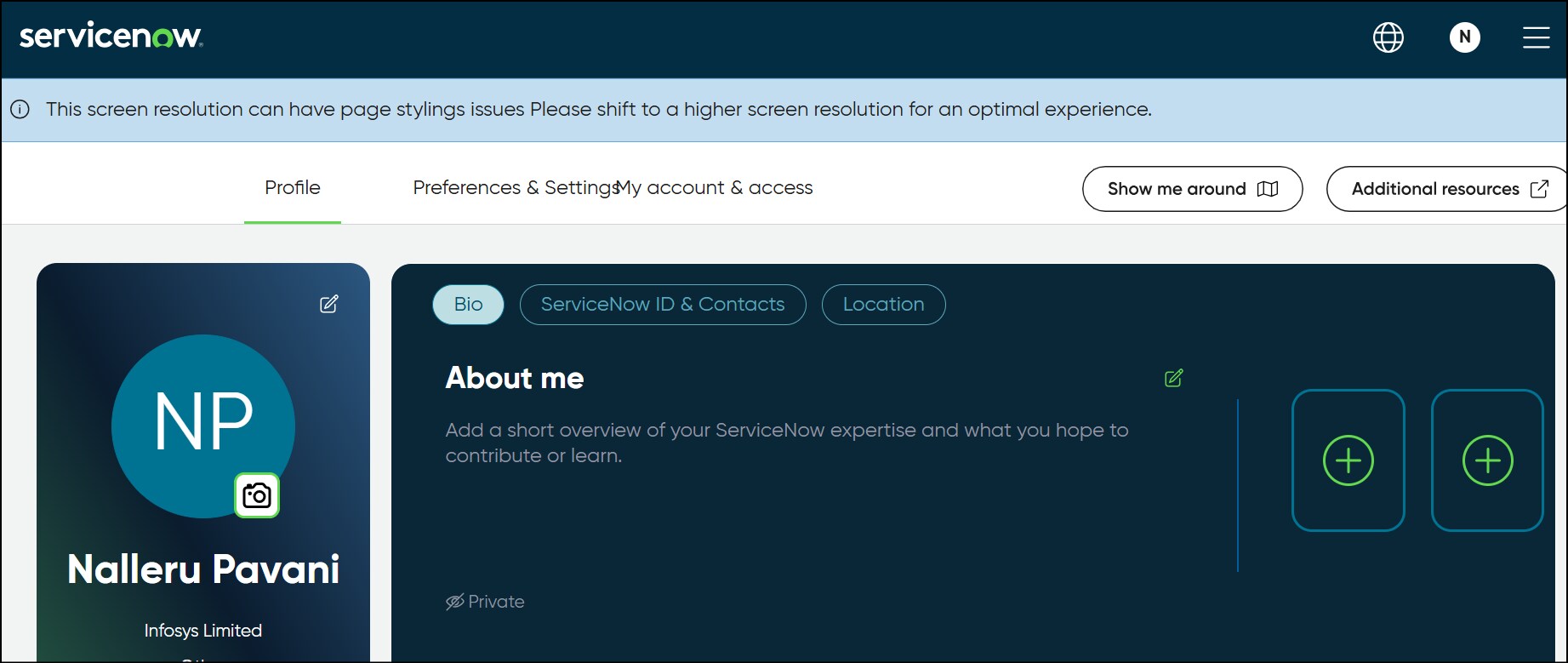
Task: Edit the profile card with pencil icon
Action: pos(328,304)
